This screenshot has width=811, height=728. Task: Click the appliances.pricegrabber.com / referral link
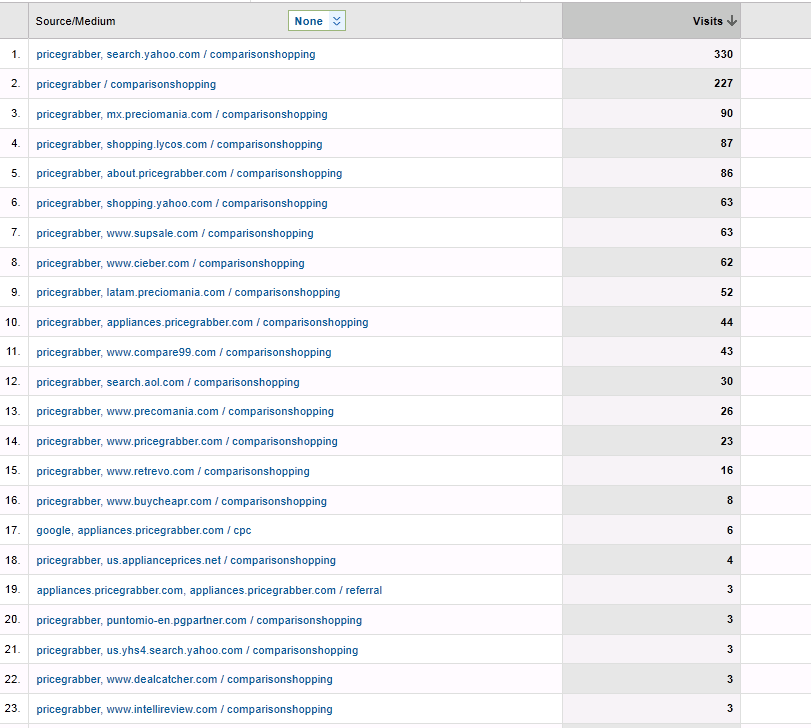click(209, 590)
